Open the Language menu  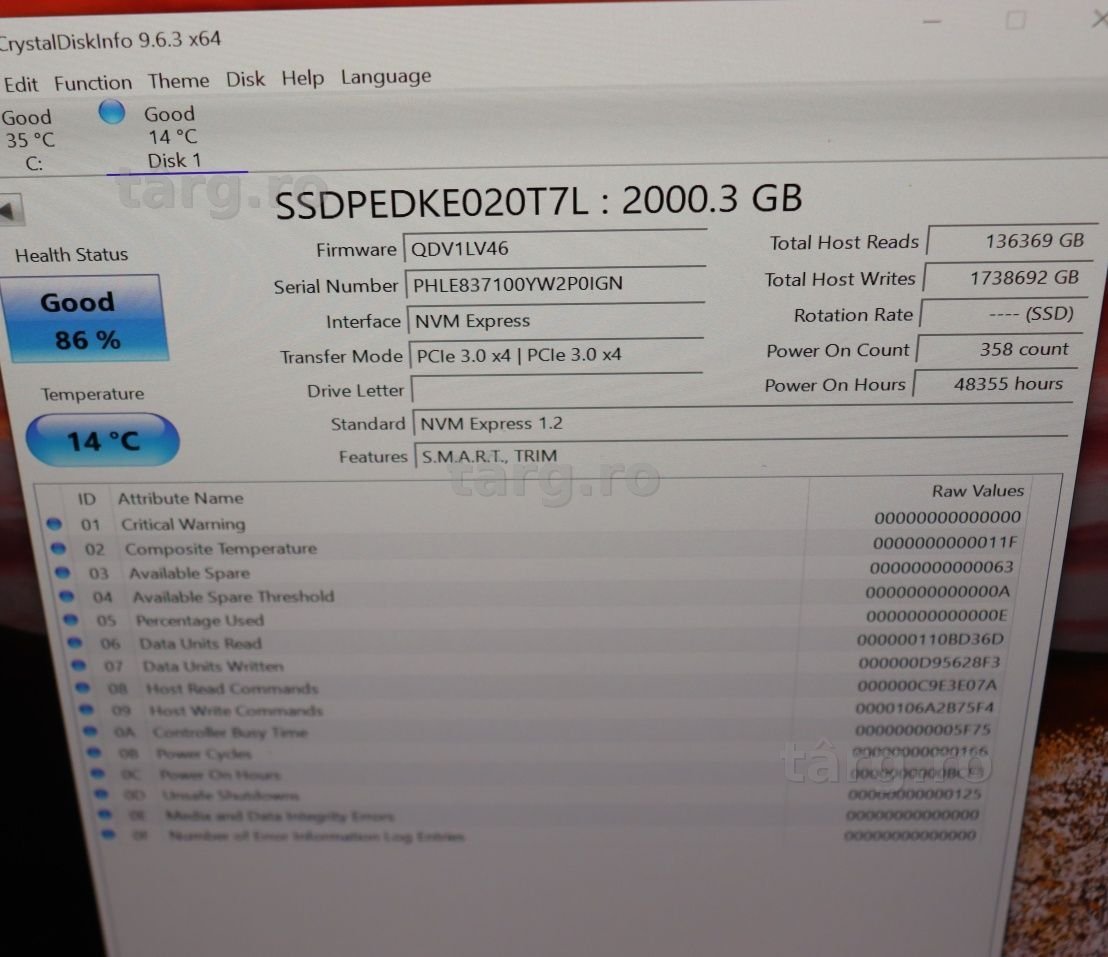pos(386,76)
